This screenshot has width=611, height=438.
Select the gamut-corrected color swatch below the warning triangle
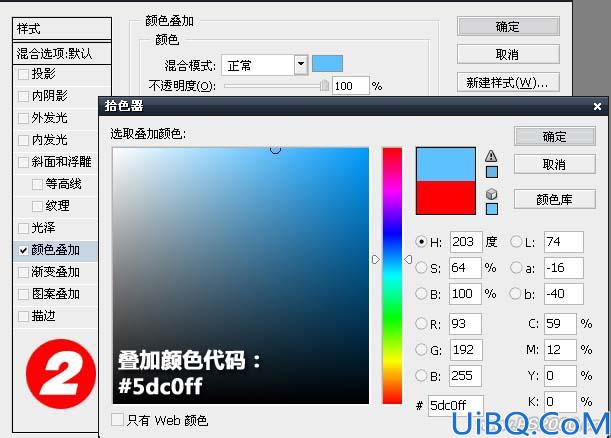492,172
